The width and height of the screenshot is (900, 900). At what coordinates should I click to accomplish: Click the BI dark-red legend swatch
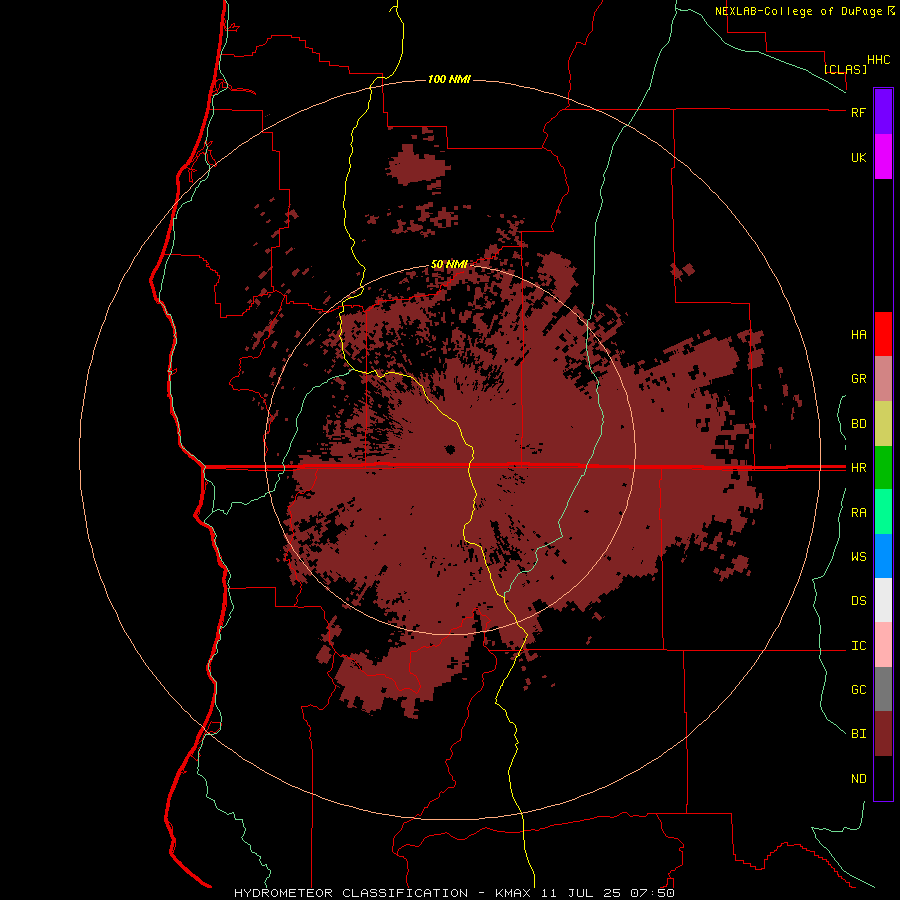click(883, 734)
